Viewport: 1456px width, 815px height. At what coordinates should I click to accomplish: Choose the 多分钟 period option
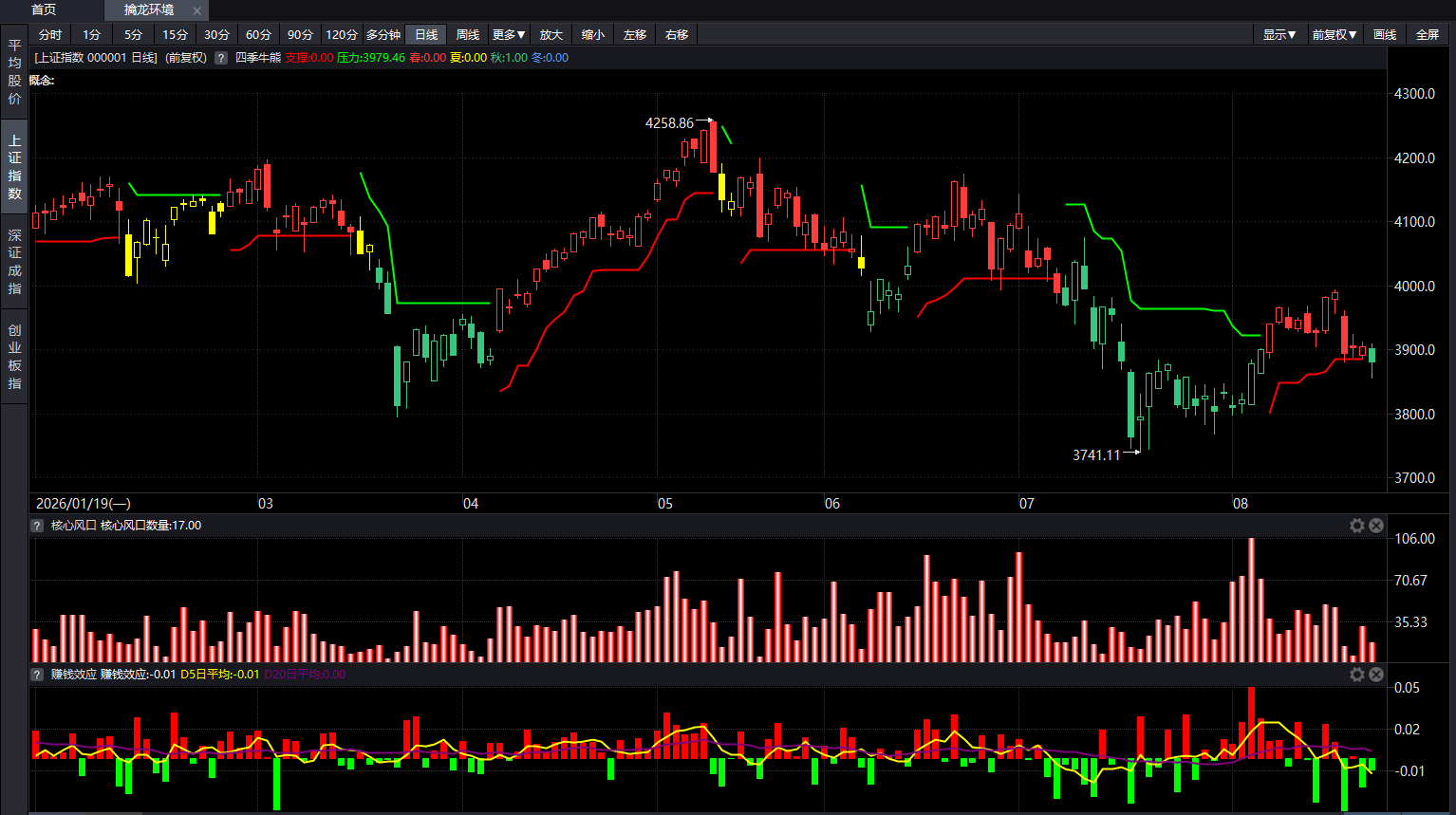(383, 35)
